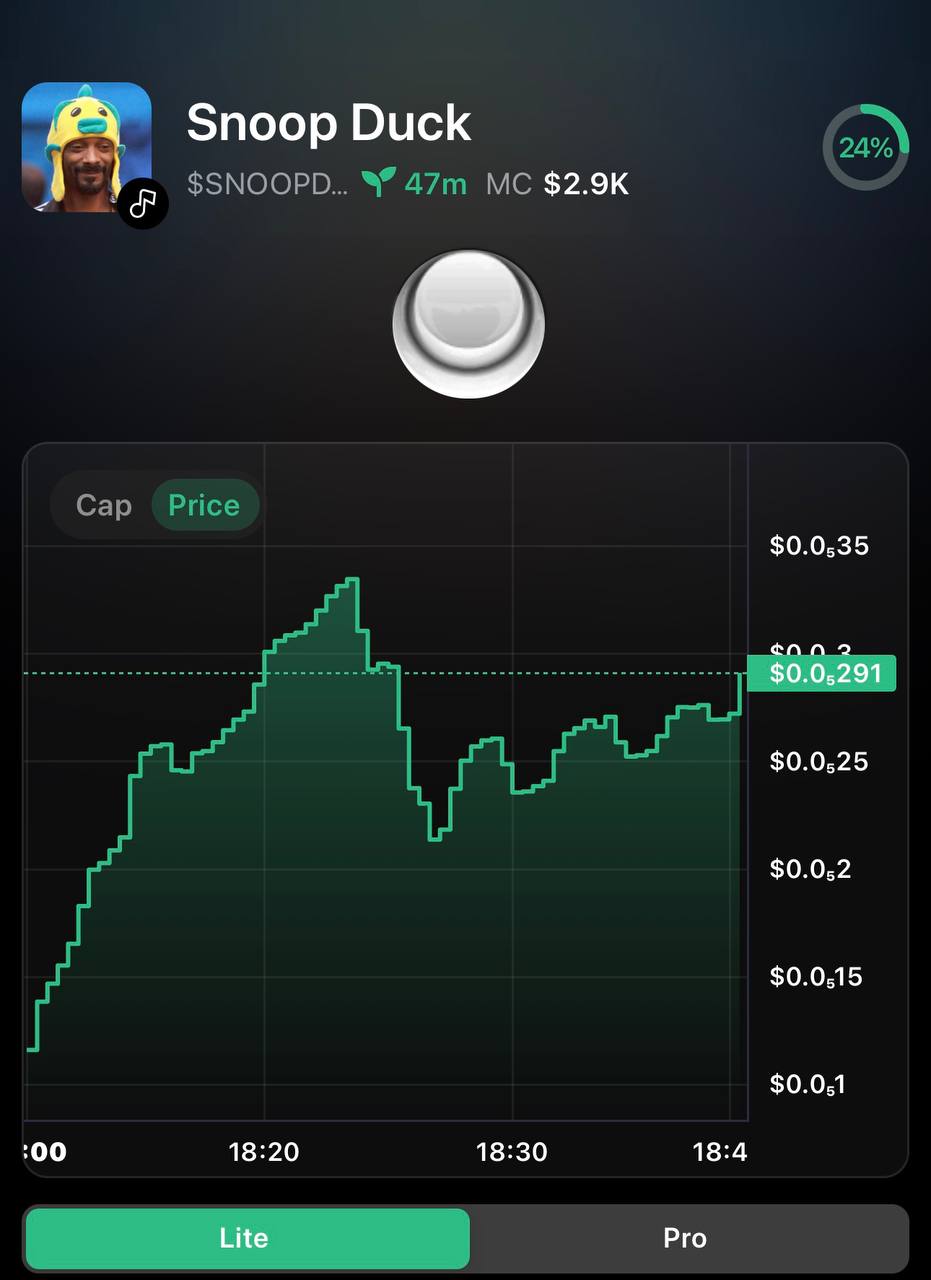Screen dimensions: 931x1280
Task: Tap the music note badge on avatar
Action: [144, 204]
